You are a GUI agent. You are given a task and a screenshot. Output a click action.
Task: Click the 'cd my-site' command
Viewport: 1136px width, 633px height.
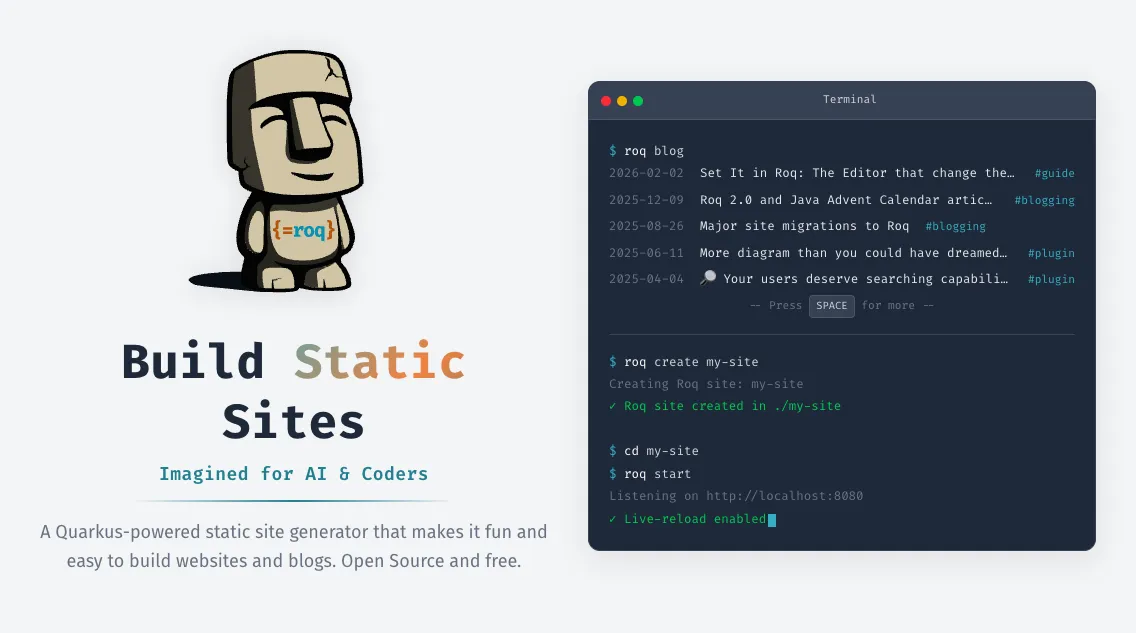click(653, 450)
